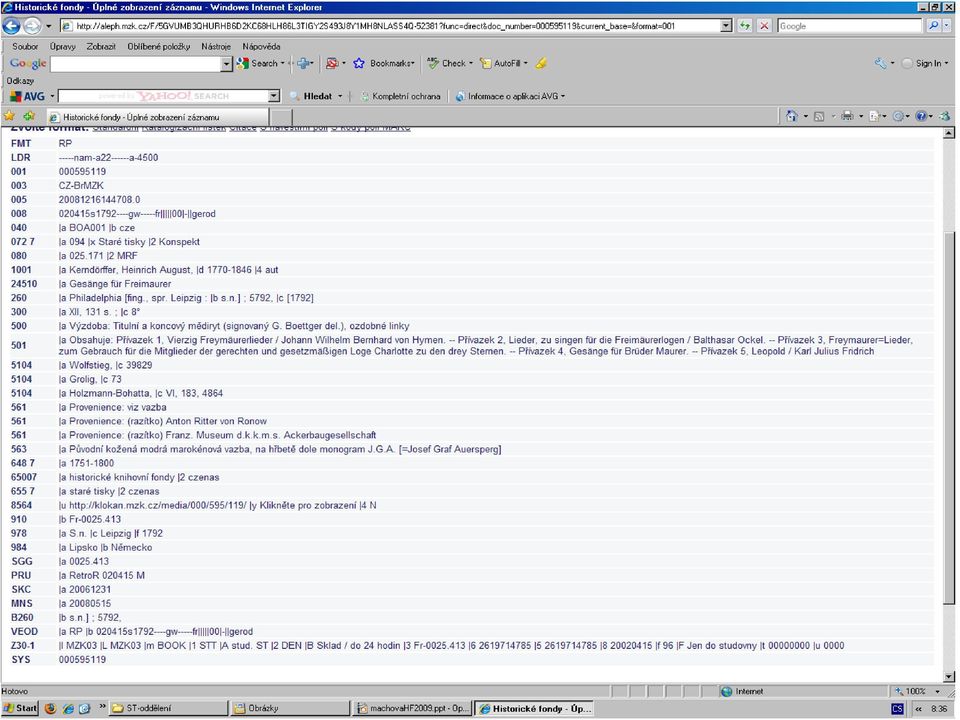
Task: Click the Check spelling toolbar button
Action: coord(447,63)
